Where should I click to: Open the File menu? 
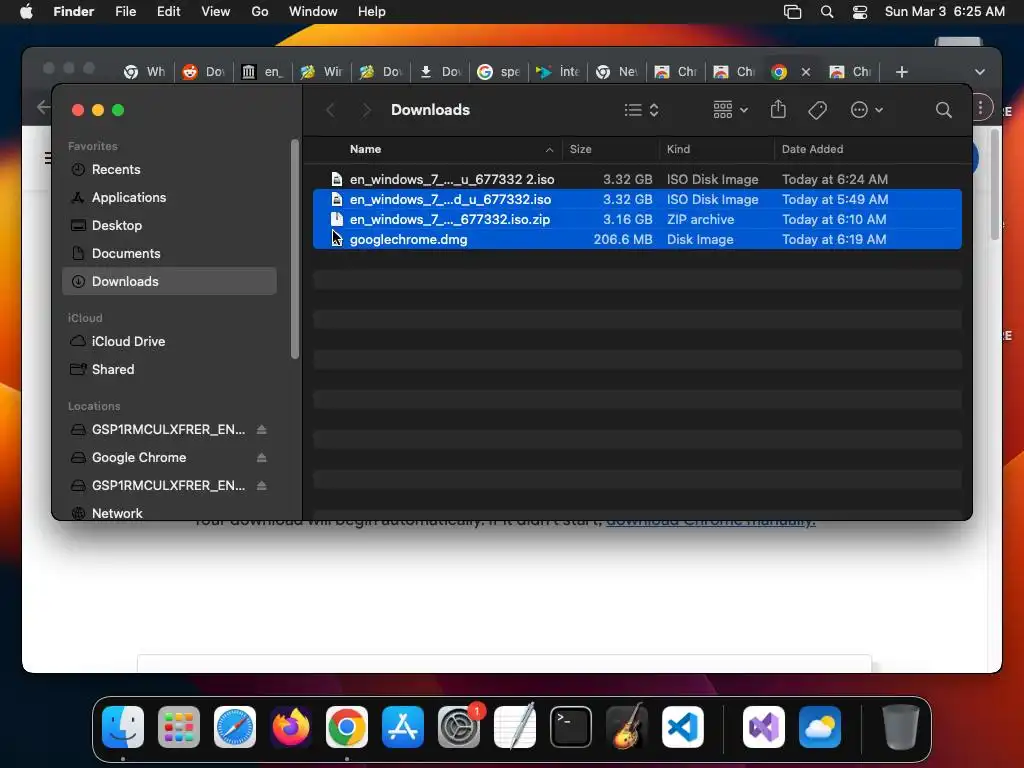click(x=125, y=12)
